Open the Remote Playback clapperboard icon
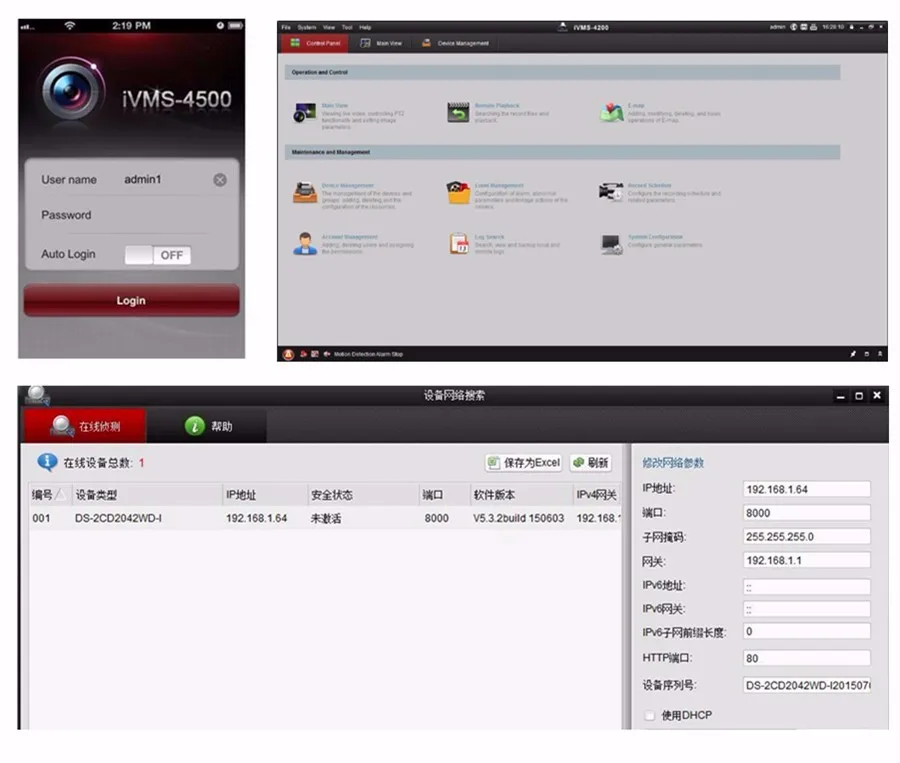Screen dimensions: 900x763 [458, 112]
